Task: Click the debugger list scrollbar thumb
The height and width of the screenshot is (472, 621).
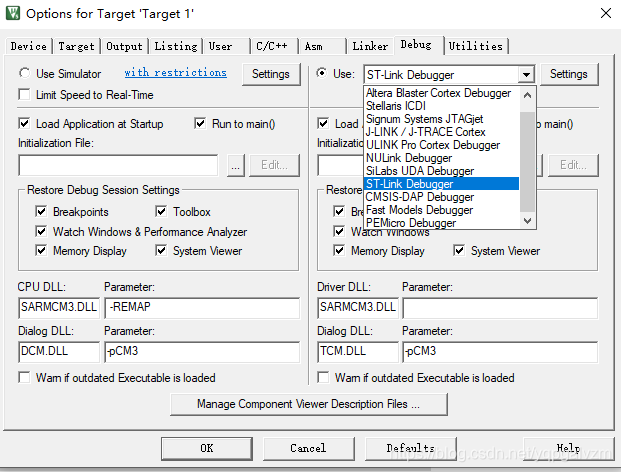Action: click(528, 162)
